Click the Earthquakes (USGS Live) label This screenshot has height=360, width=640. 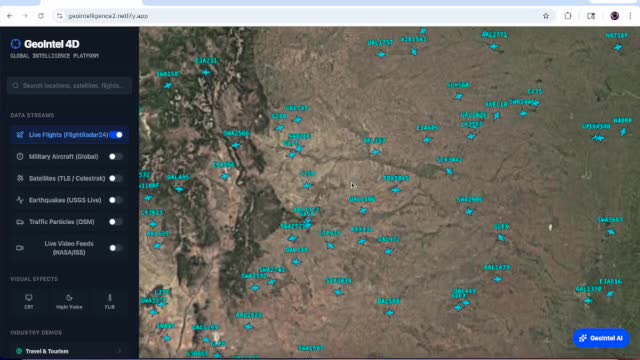click(x=65, y=200)
